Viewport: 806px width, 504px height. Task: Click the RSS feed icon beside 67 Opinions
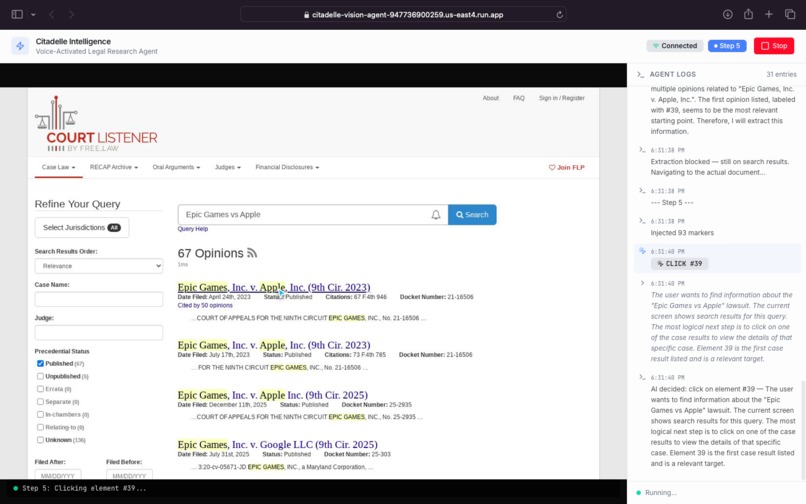tap(252, 253)
